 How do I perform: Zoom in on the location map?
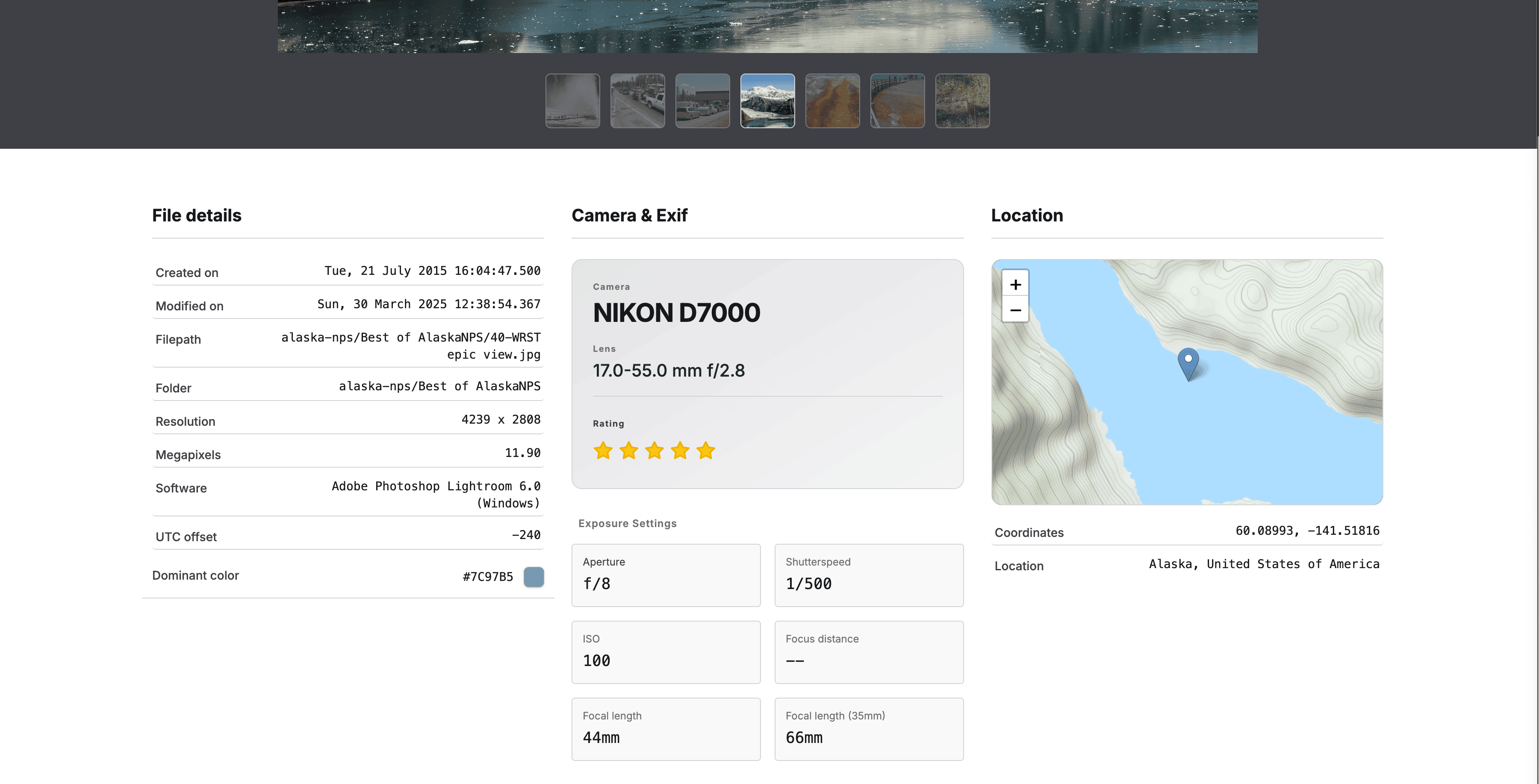pos(1015,284)
